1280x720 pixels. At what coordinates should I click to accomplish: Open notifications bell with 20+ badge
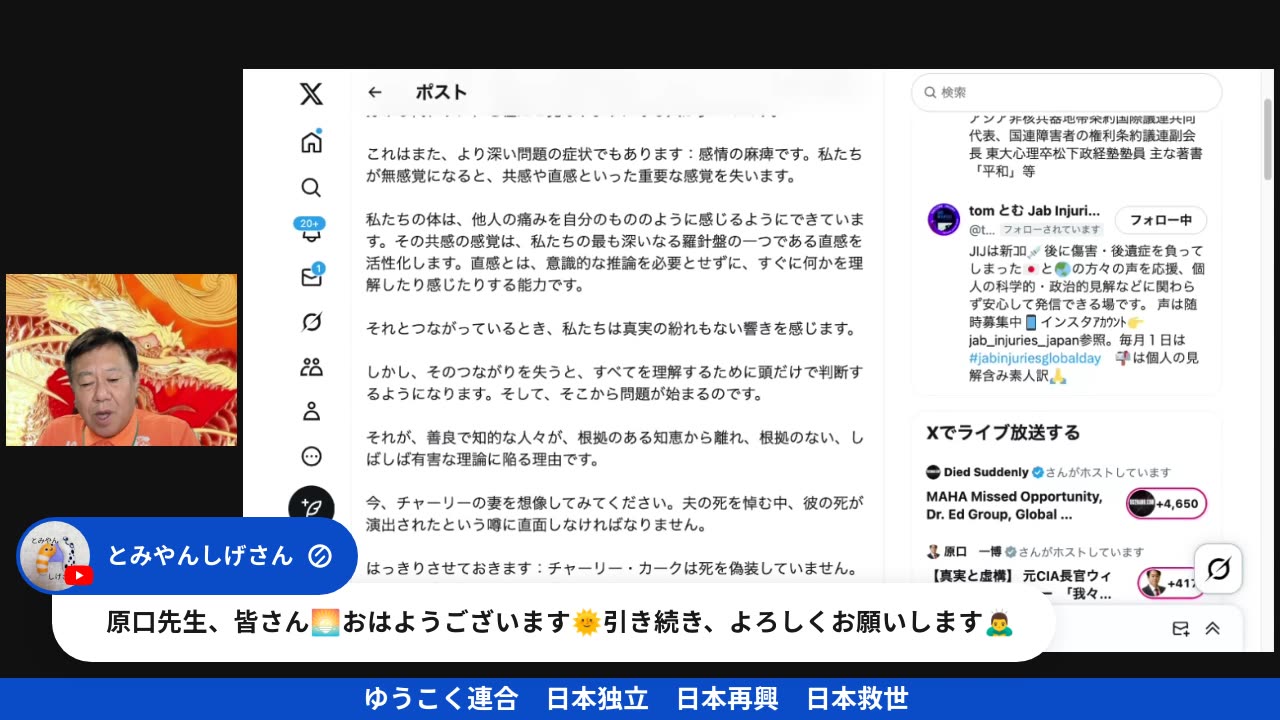[311, 231]
